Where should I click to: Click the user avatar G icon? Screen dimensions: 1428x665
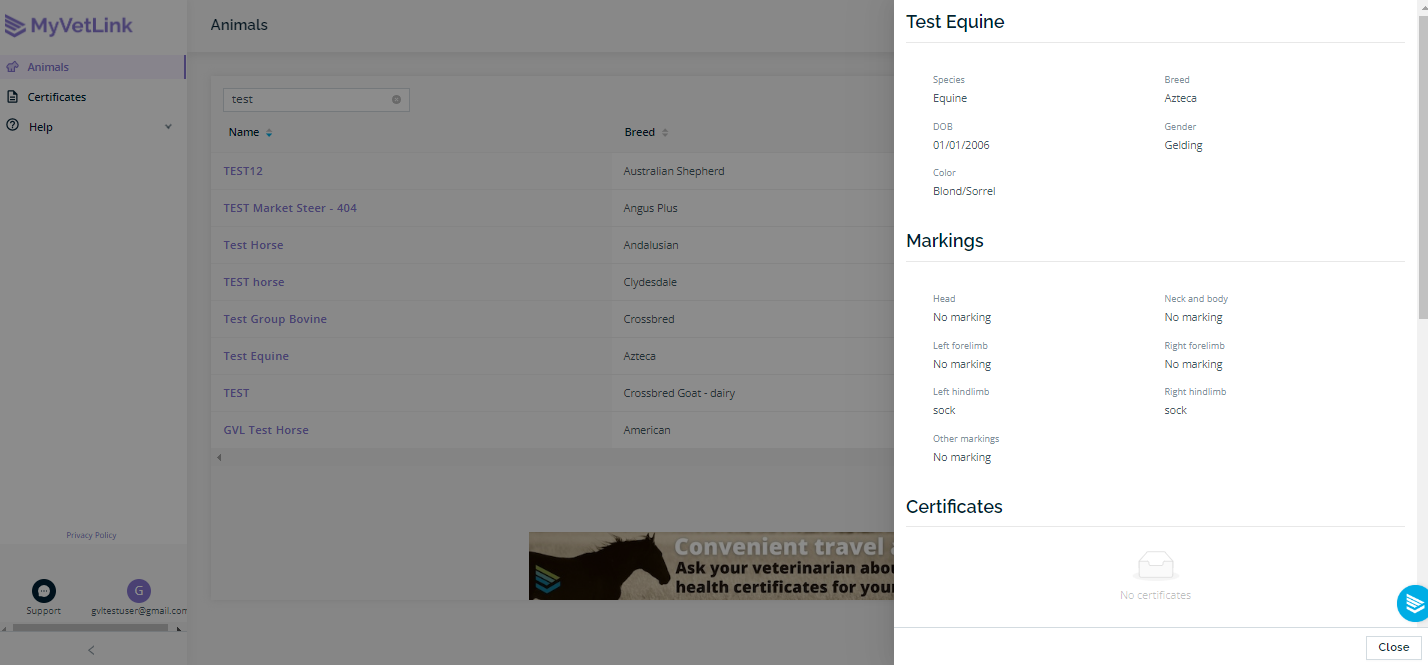pos(139,590)
